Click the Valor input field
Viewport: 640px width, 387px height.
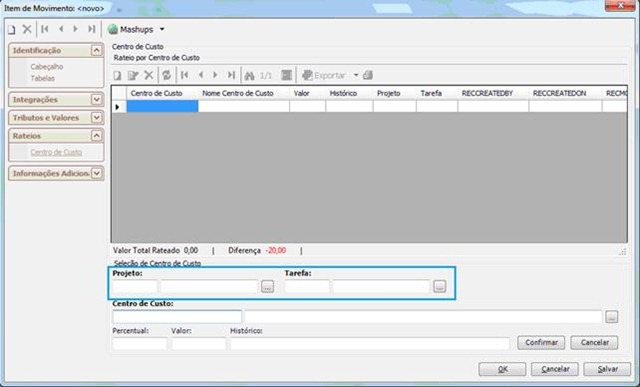(198, 344)
